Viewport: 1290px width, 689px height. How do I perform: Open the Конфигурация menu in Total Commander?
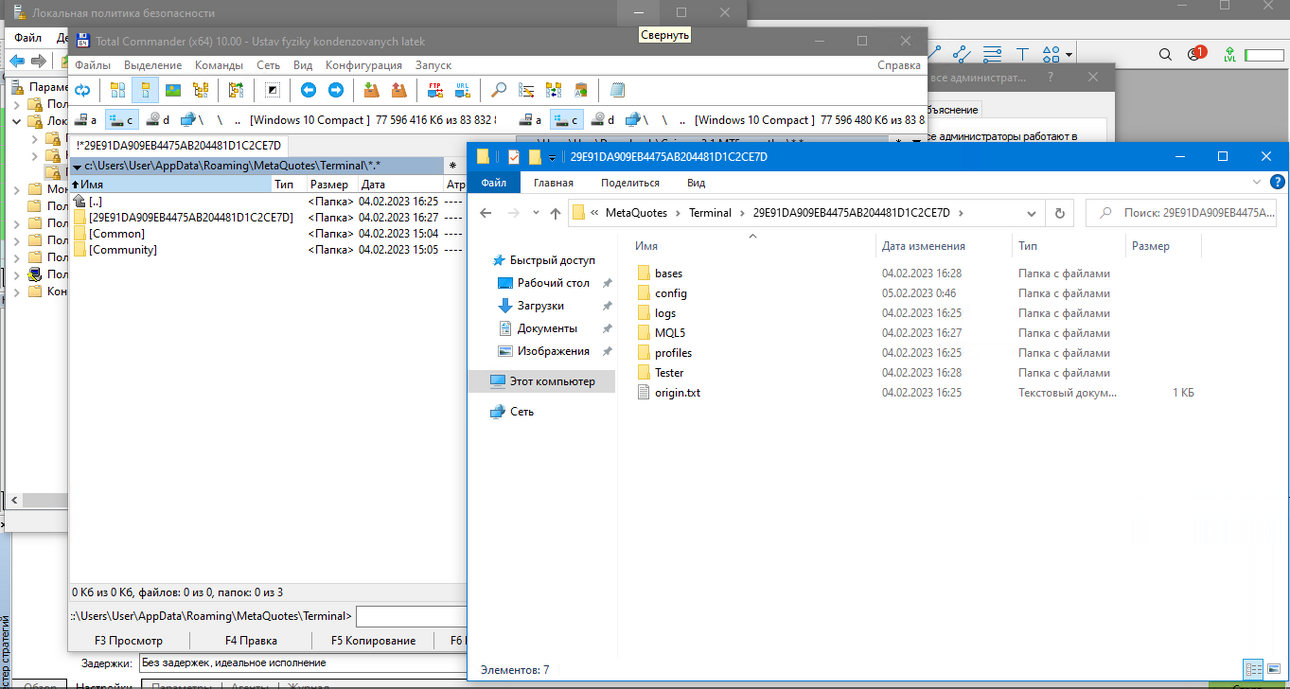pyautogui.click(x=364, y=65)
